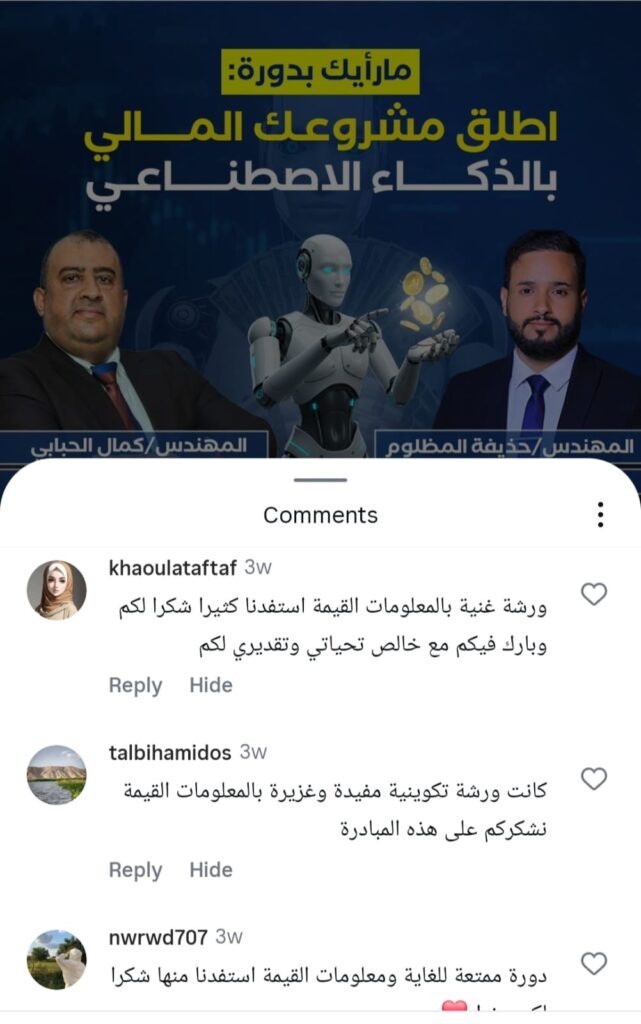Reply to talbihamidos's comment
The image size is (641, 1024).
coord(135,871)
